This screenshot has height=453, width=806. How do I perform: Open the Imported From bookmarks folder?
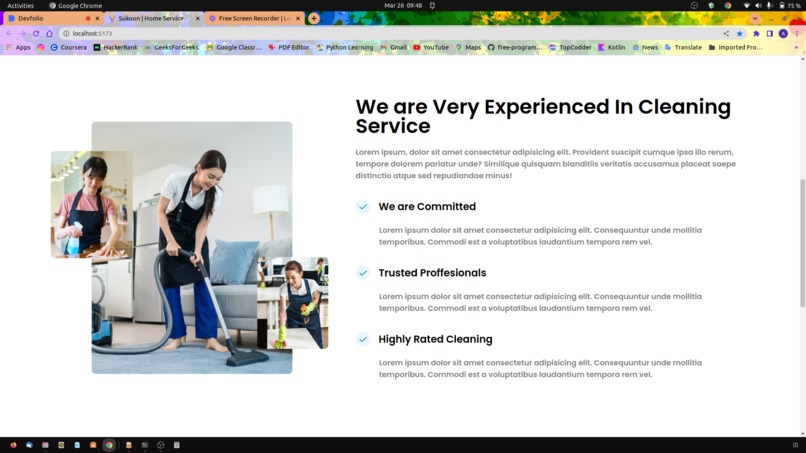pos(735,47)
